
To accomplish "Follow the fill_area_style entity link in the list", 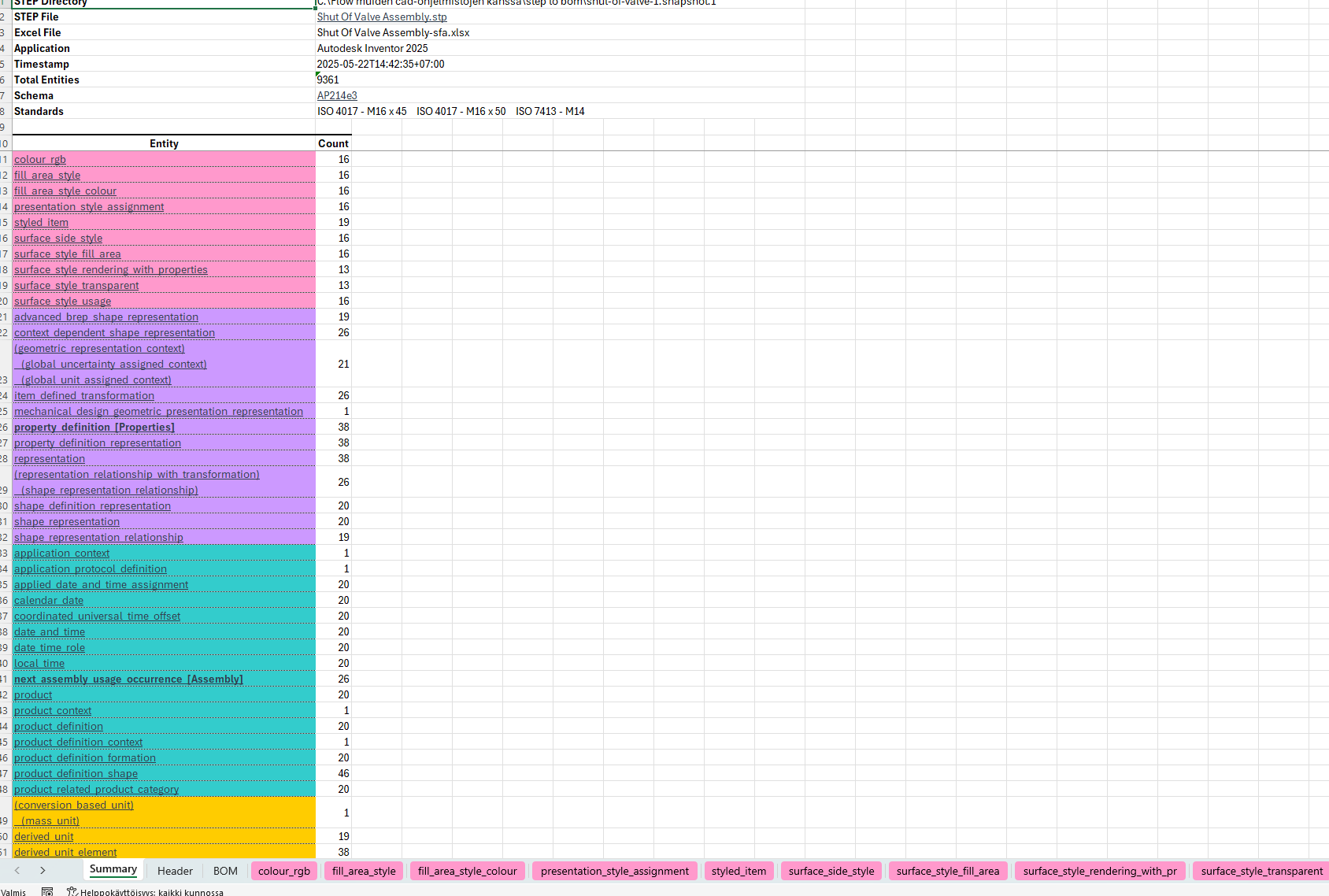I will 47,175.
